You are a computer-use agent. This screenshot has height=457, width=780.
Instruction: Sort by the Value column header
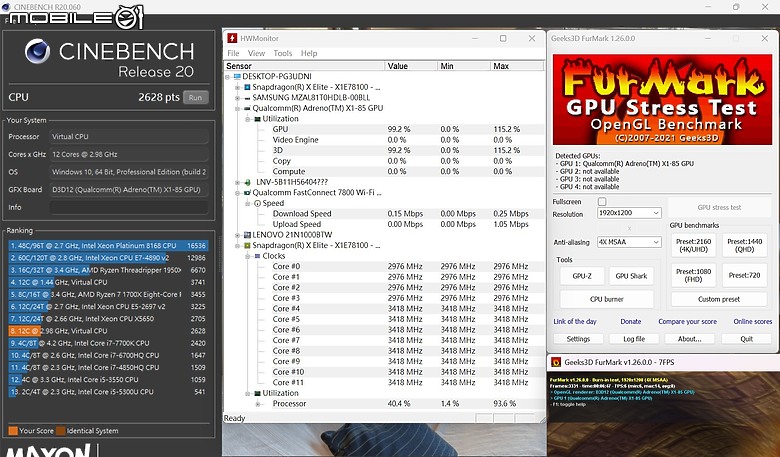pyautogui.click(x=411, y=66)
